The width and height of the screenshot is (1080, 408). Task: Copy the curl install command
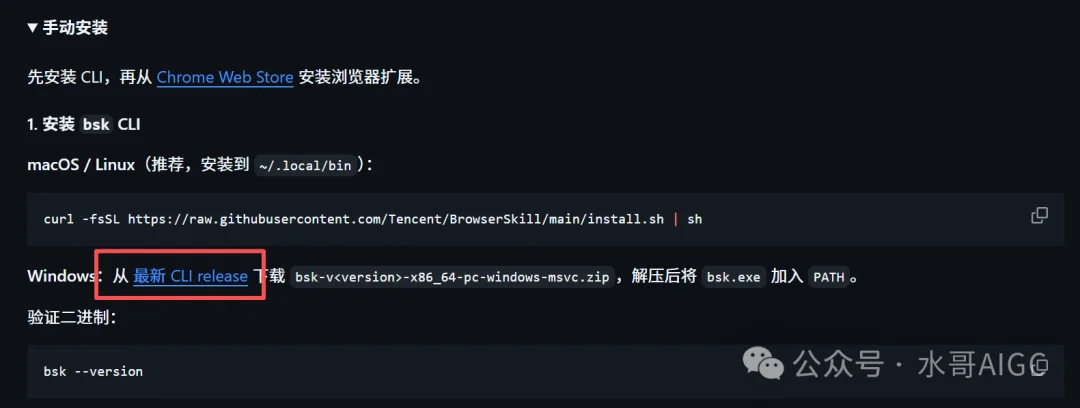1039,216
